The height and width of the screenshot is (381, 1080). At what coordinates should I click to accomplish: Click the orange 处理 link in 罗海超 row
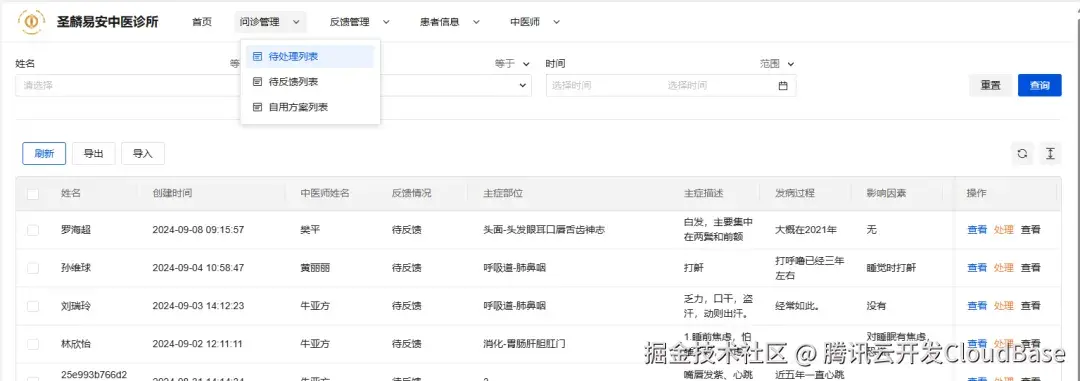pyautogui.click(x=1004, y=230)
